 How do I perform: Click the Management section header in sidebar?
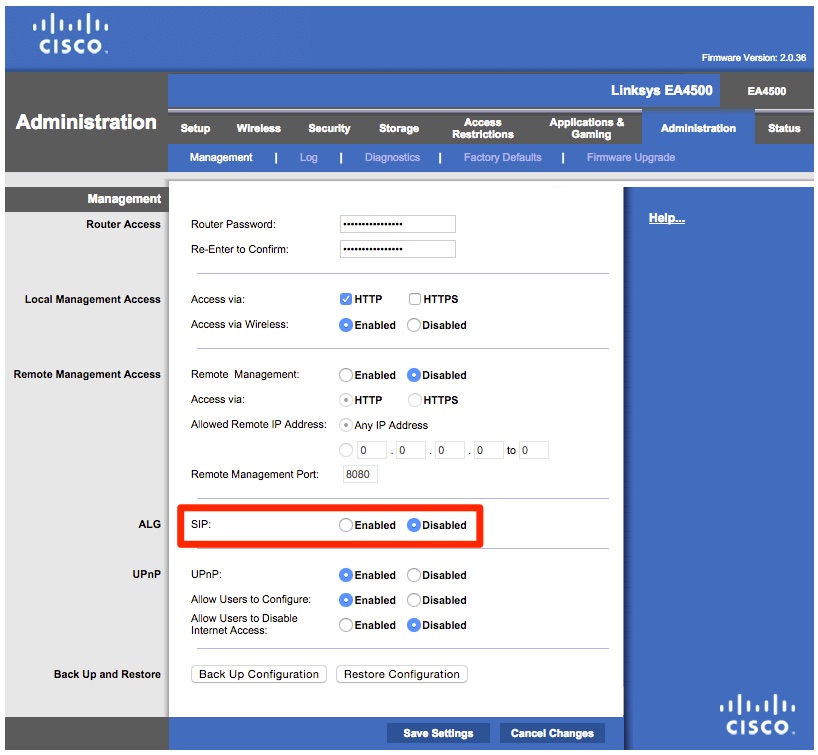click(x=124, y=199)
